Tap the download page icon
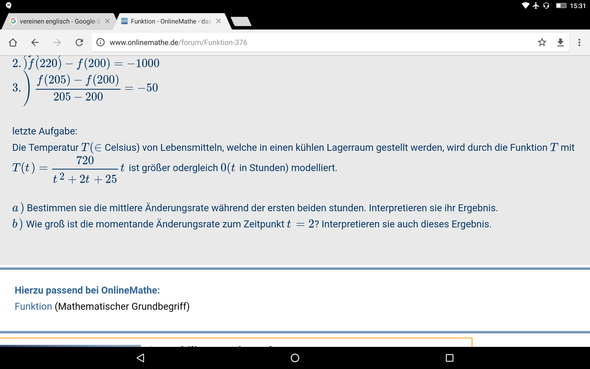590x369 pixels. click(x=560, y=43)
